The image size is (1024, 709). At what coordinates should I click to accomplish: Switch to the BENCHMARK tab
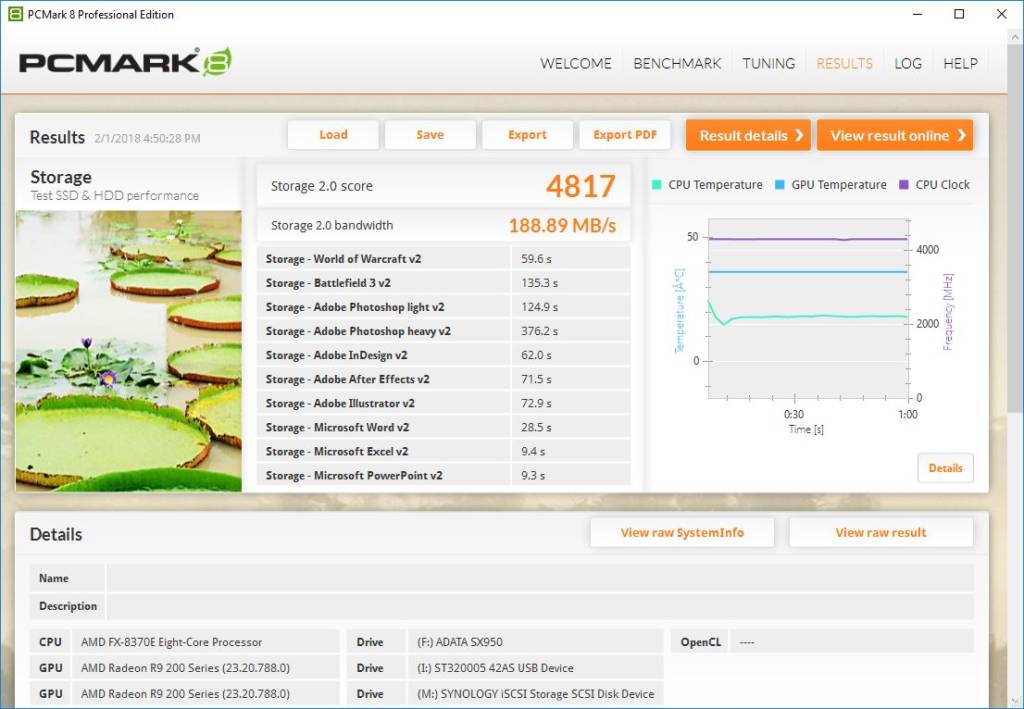coord(677,63)
